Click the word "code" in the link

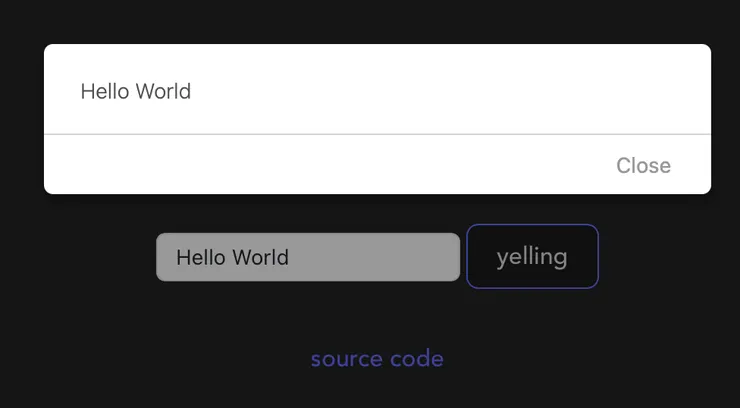point(417,359)
